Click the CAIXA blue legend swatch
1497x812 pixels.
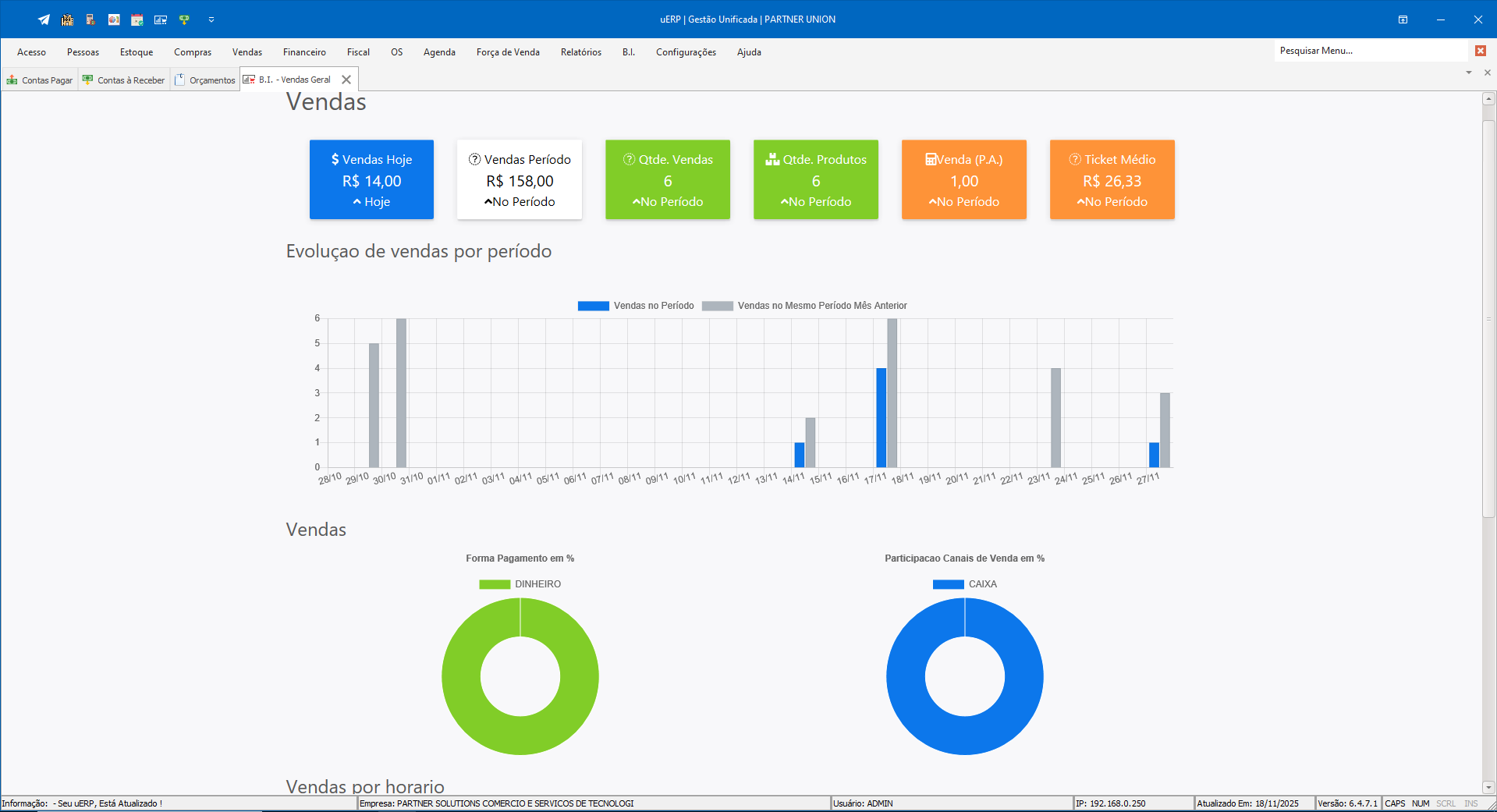click(948, 584)
